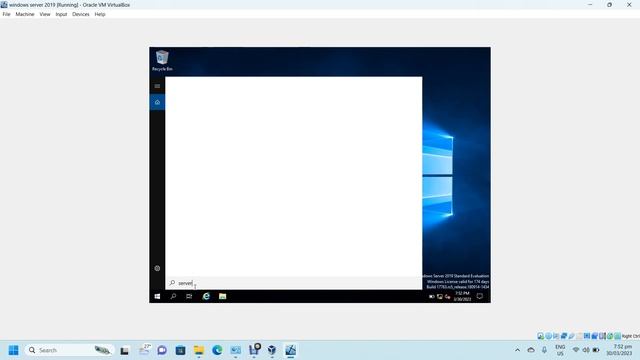Open the volume speaker tray icon
640x360 pixels.
coord(586,350)
